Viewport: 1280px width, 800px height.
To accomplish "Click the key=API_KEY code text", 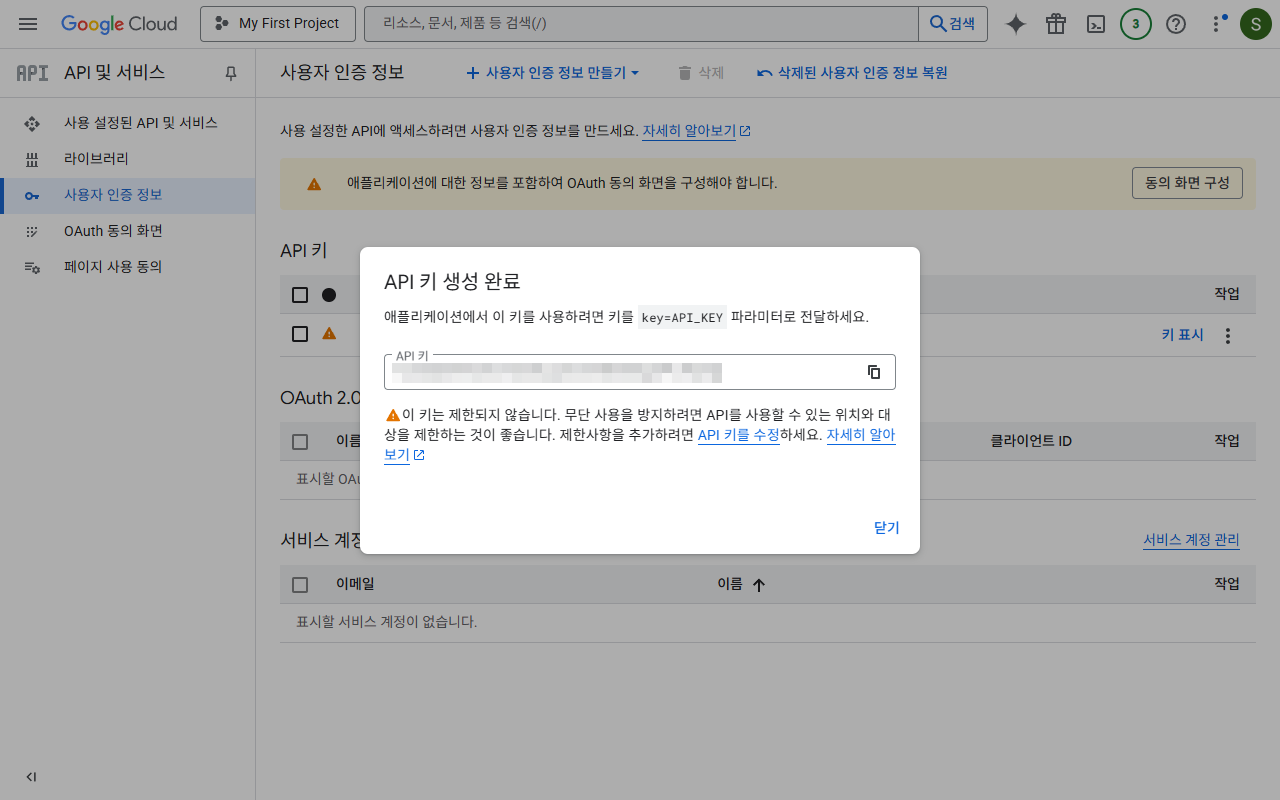I will [x=682, y=317].
